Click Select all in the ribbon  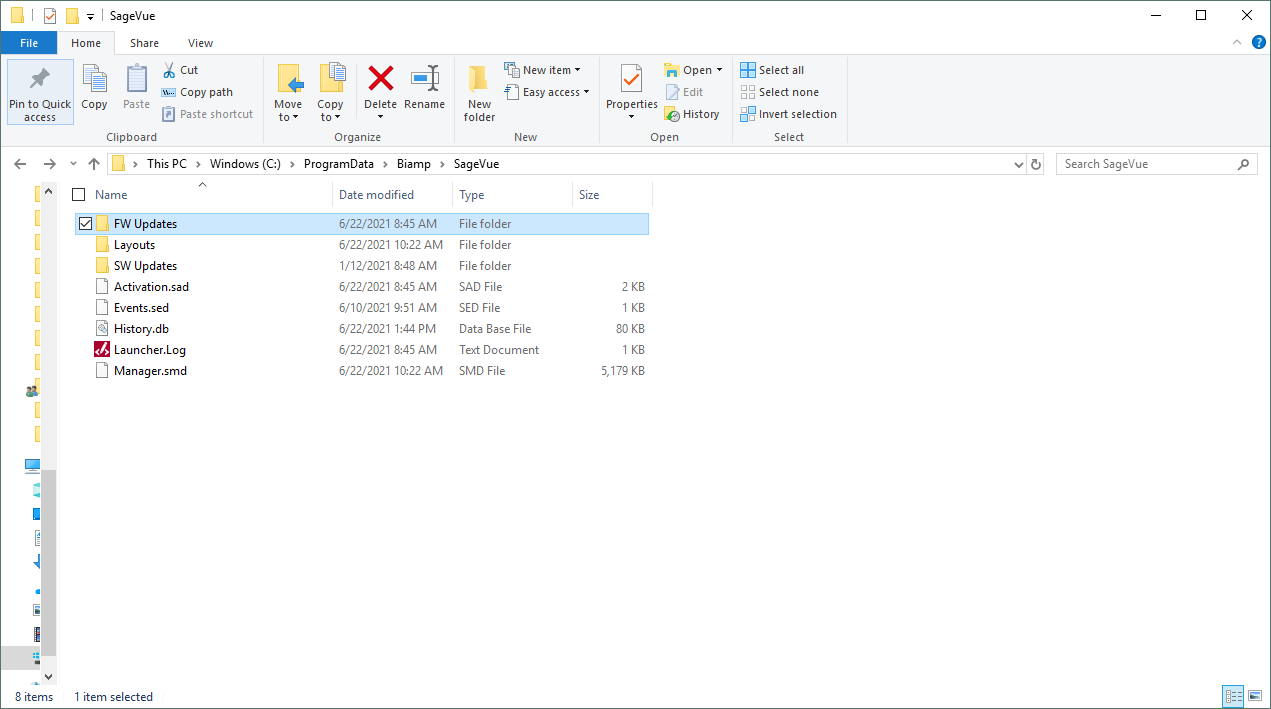pos(772,70)
